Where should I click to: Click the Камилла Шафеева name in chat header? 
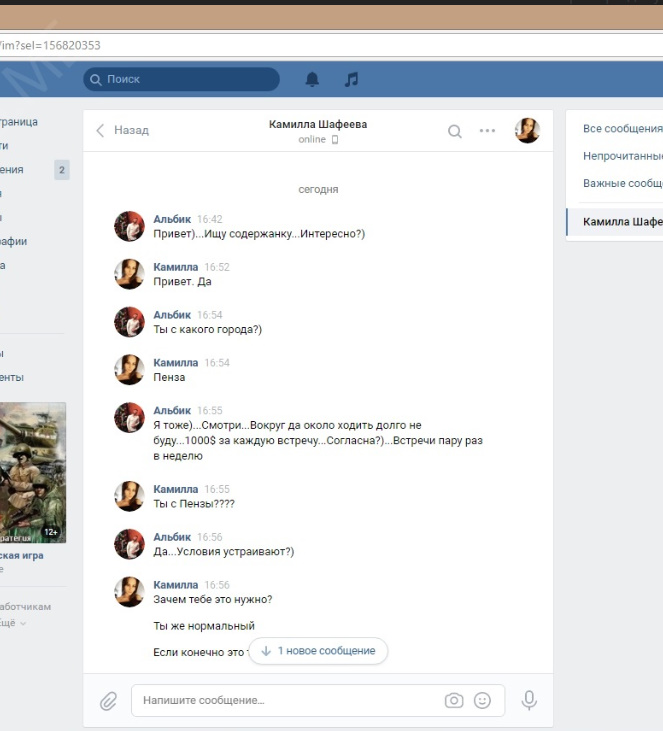pyautogui.click(x=318, y=125)
